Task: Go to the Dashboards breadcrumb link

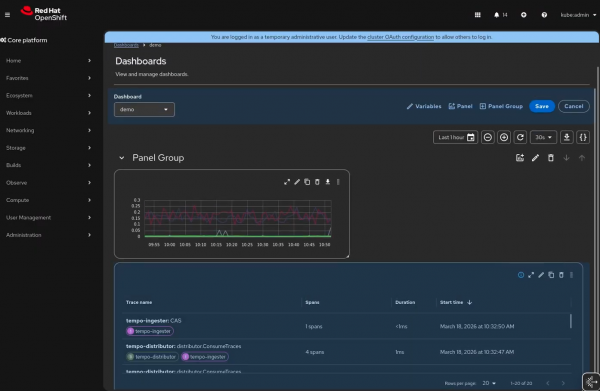Action: 126,45
